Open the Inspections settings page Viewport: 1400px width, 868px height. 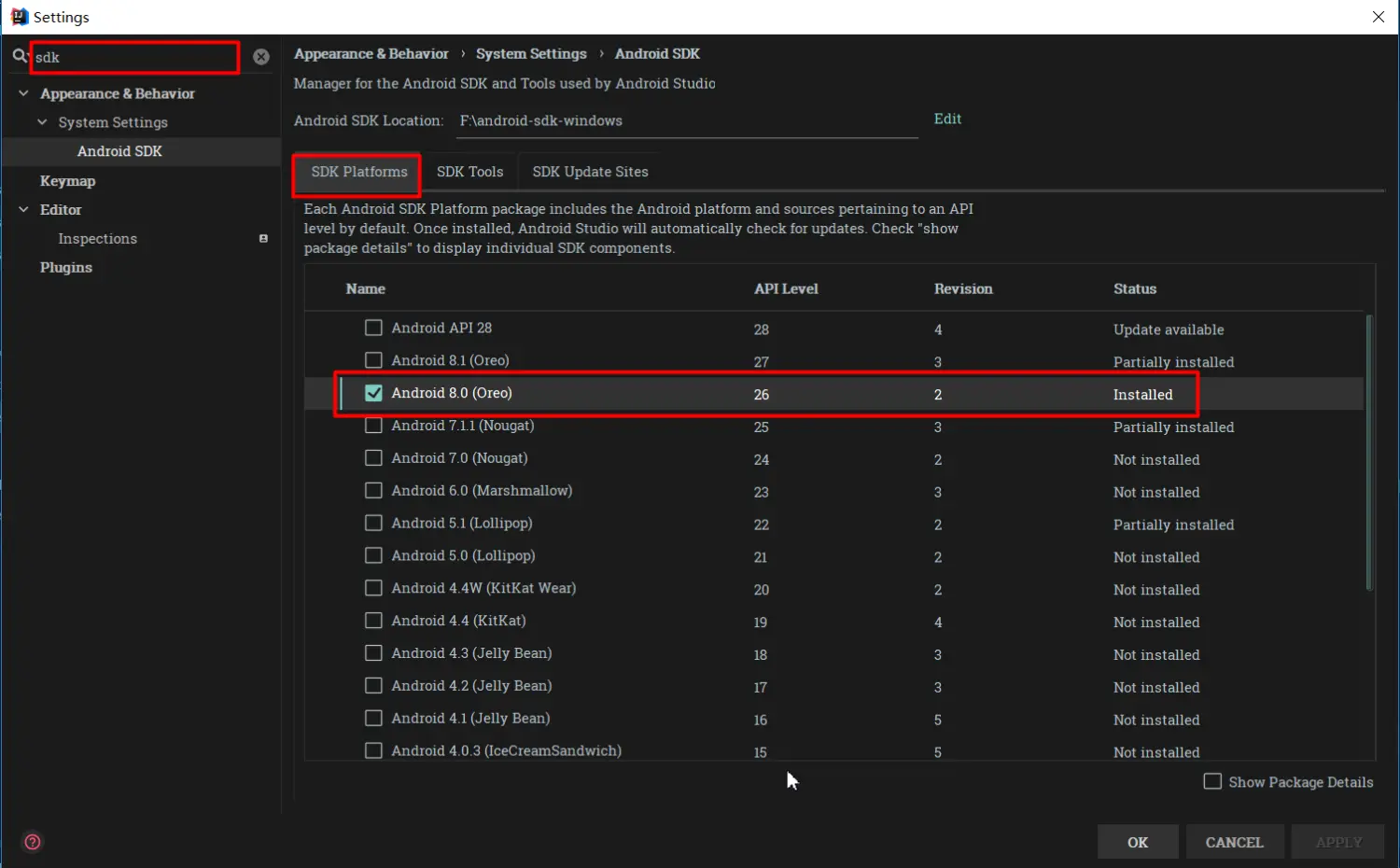point(97,239)
